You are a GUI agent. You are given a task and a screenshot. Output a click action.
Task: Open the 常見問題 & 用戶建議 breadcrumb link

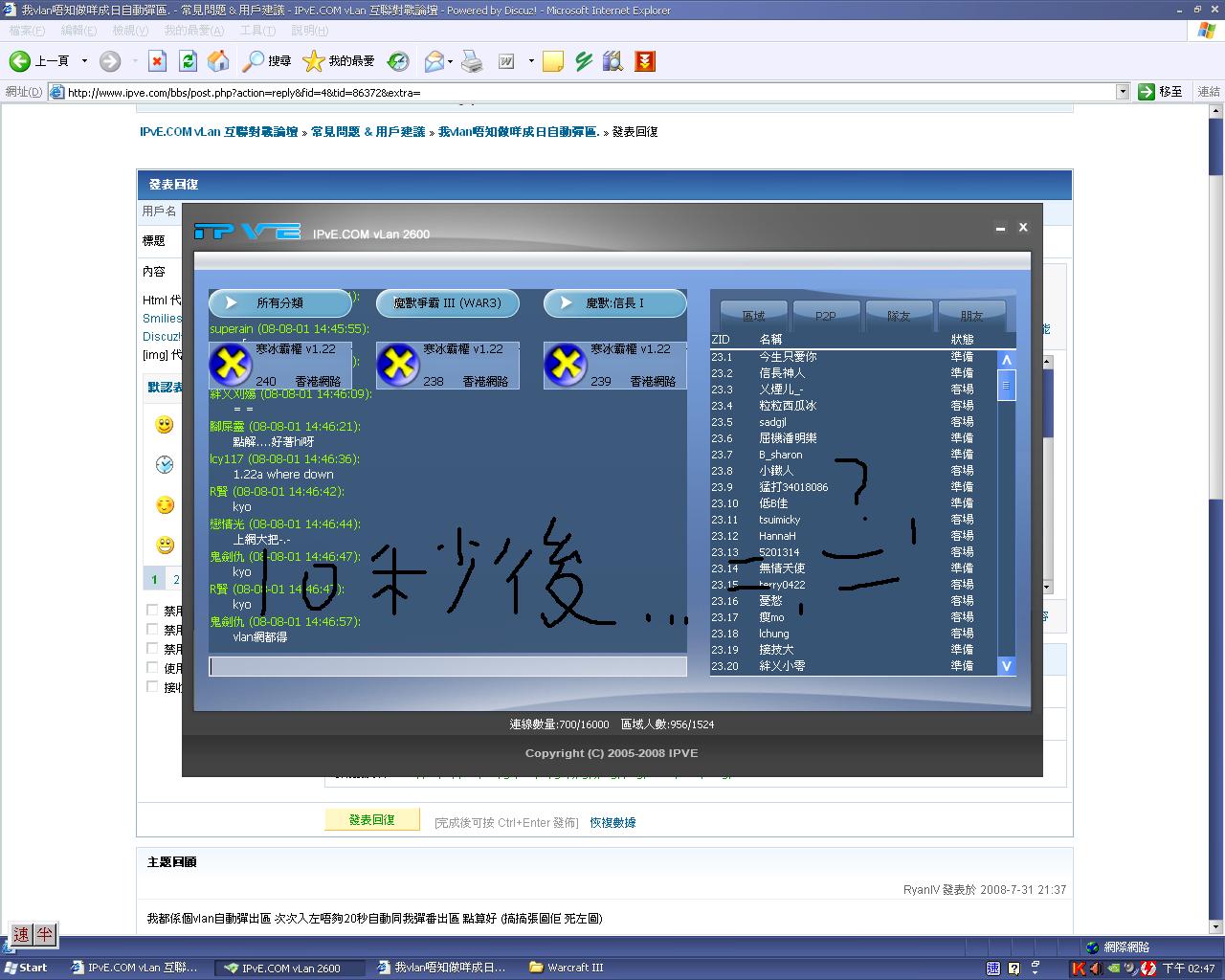(x=368, y=132)
